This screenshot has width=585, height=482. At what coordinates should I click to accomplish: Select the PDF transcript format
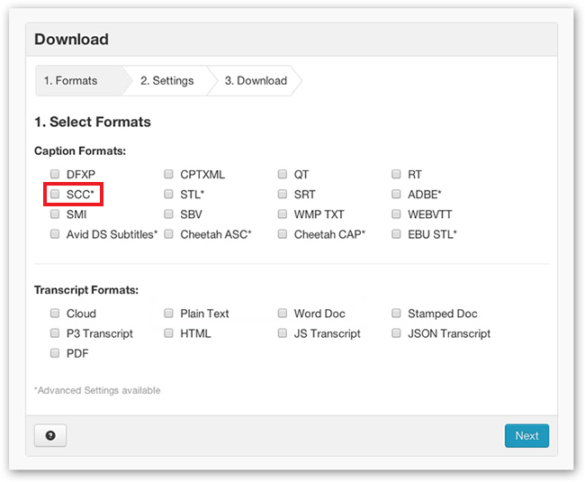click(55, 353)
